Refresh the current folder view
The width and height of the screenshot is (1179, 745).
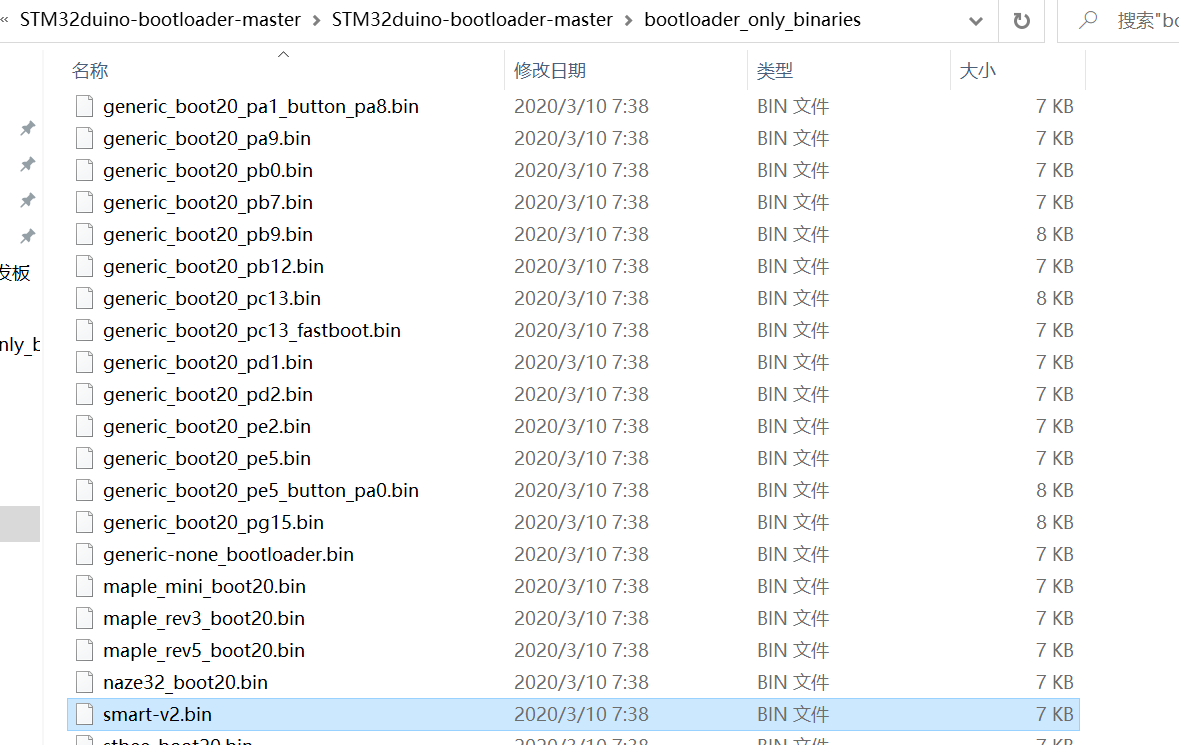tap(1021, 20)
